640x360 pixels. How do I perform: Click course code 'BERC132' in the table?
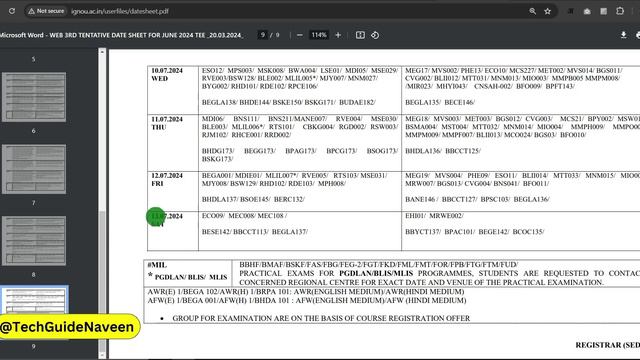(x=289, y=200)
